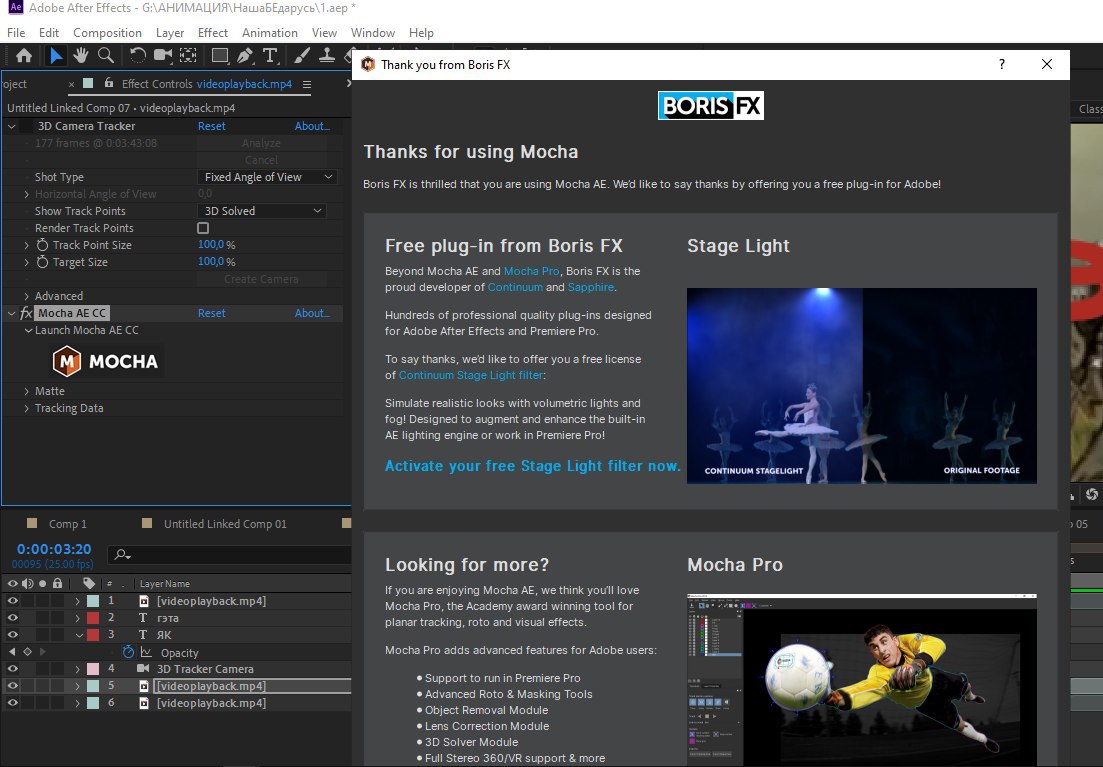Click label color swatch of 3D Tracker Camera
The height and width of the screenshot is (767, 1103).
coord(93,669)
